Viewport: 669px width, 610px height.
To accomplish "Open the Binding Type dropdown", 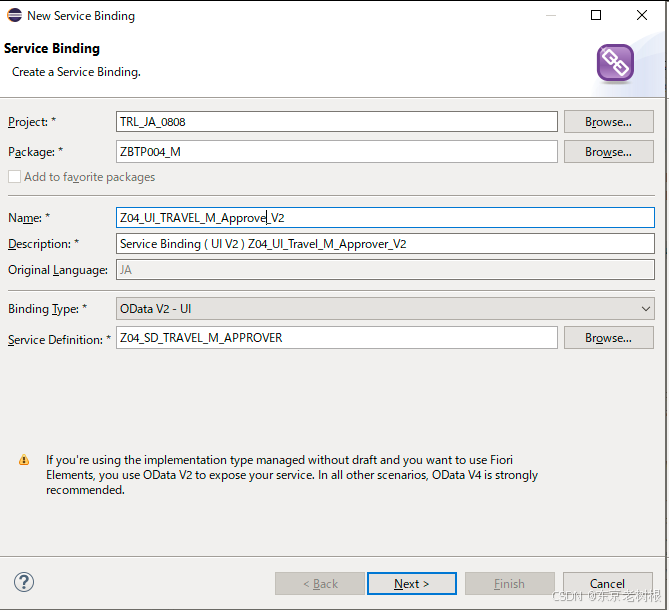I will [385, 308].
